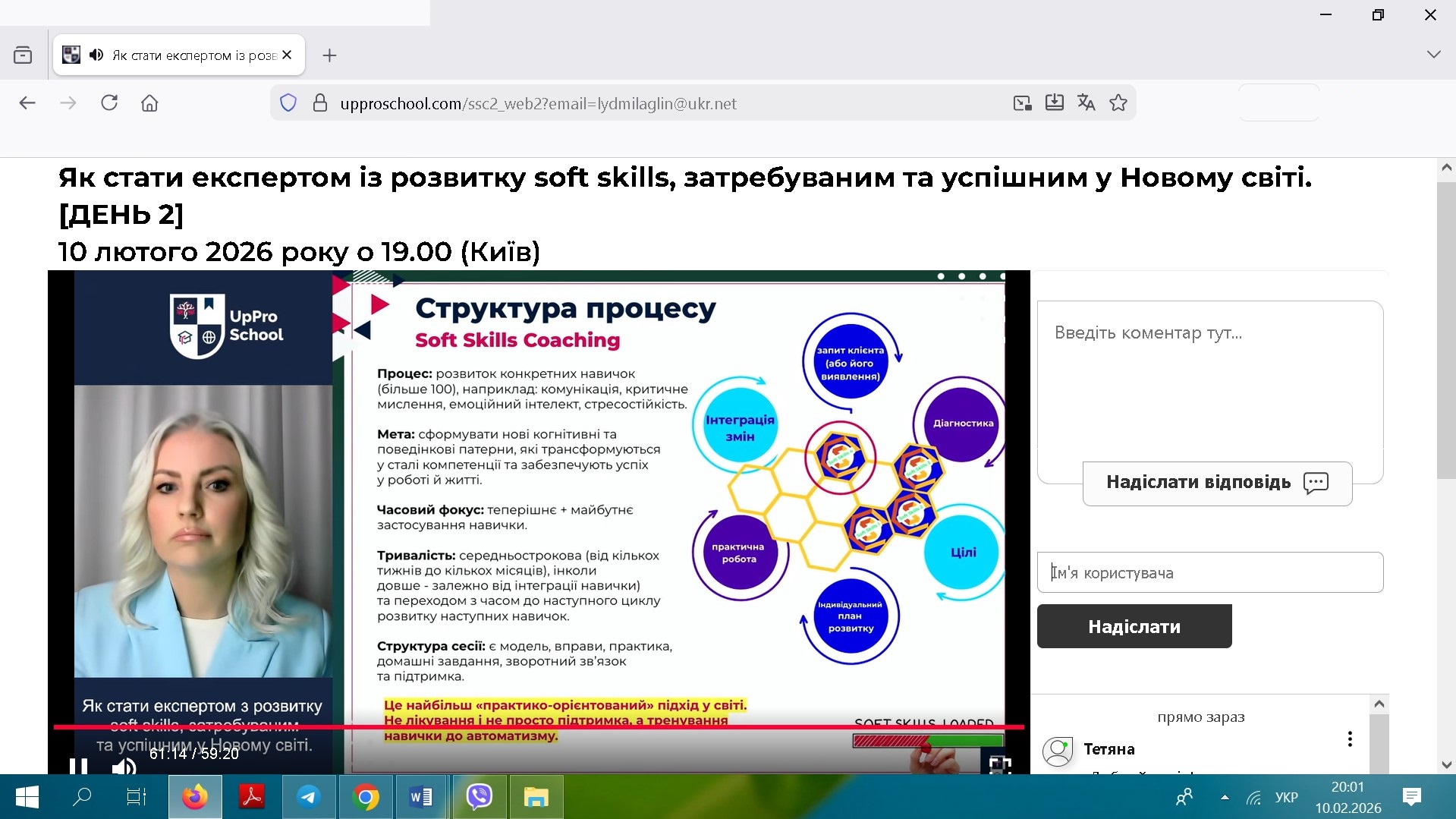Enter fullscreen mode on the video
The image size is (1456, 819).
[x=999, y=765]
